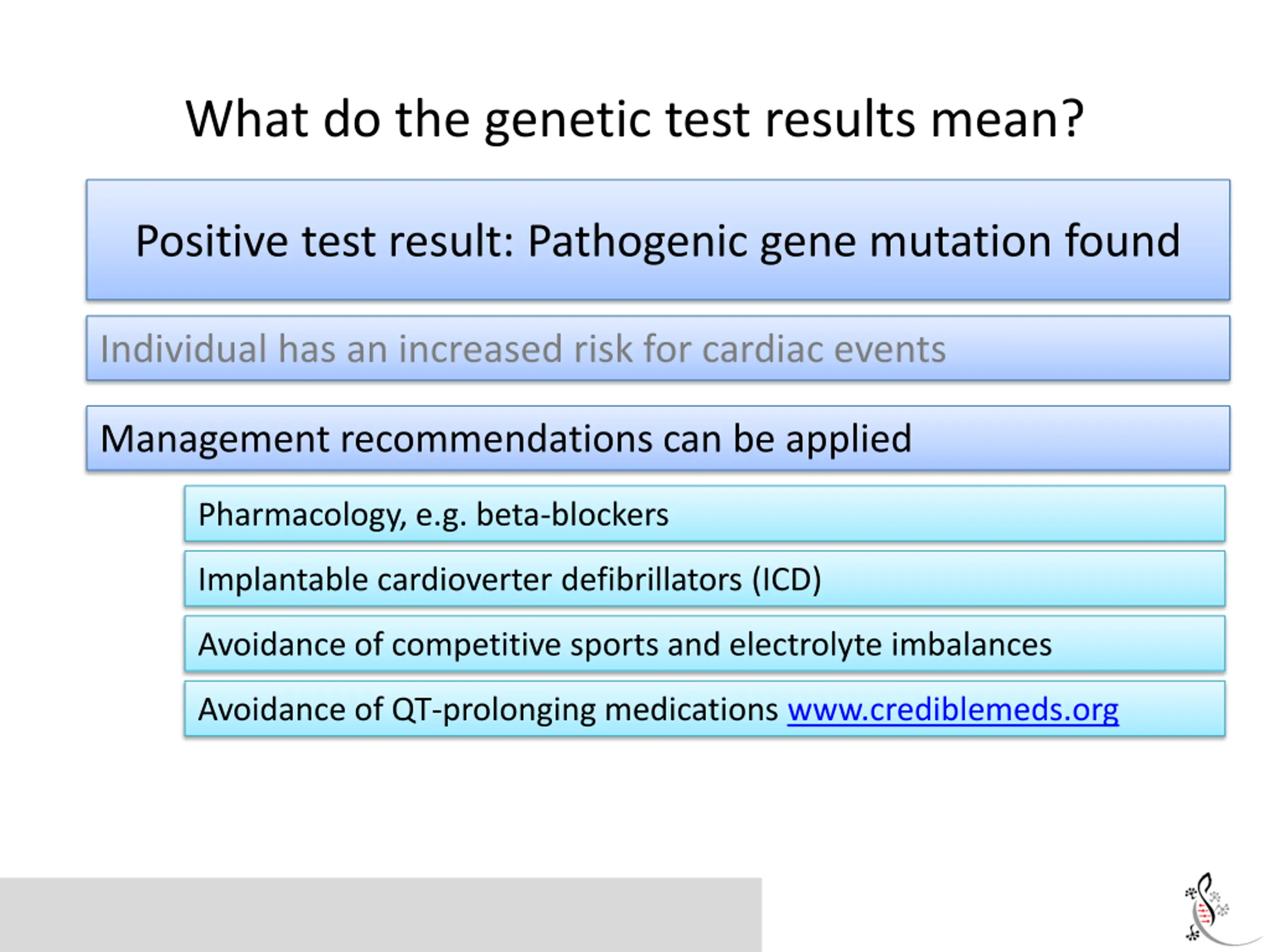Select the slide title about genetic test results

click(635, 119)
